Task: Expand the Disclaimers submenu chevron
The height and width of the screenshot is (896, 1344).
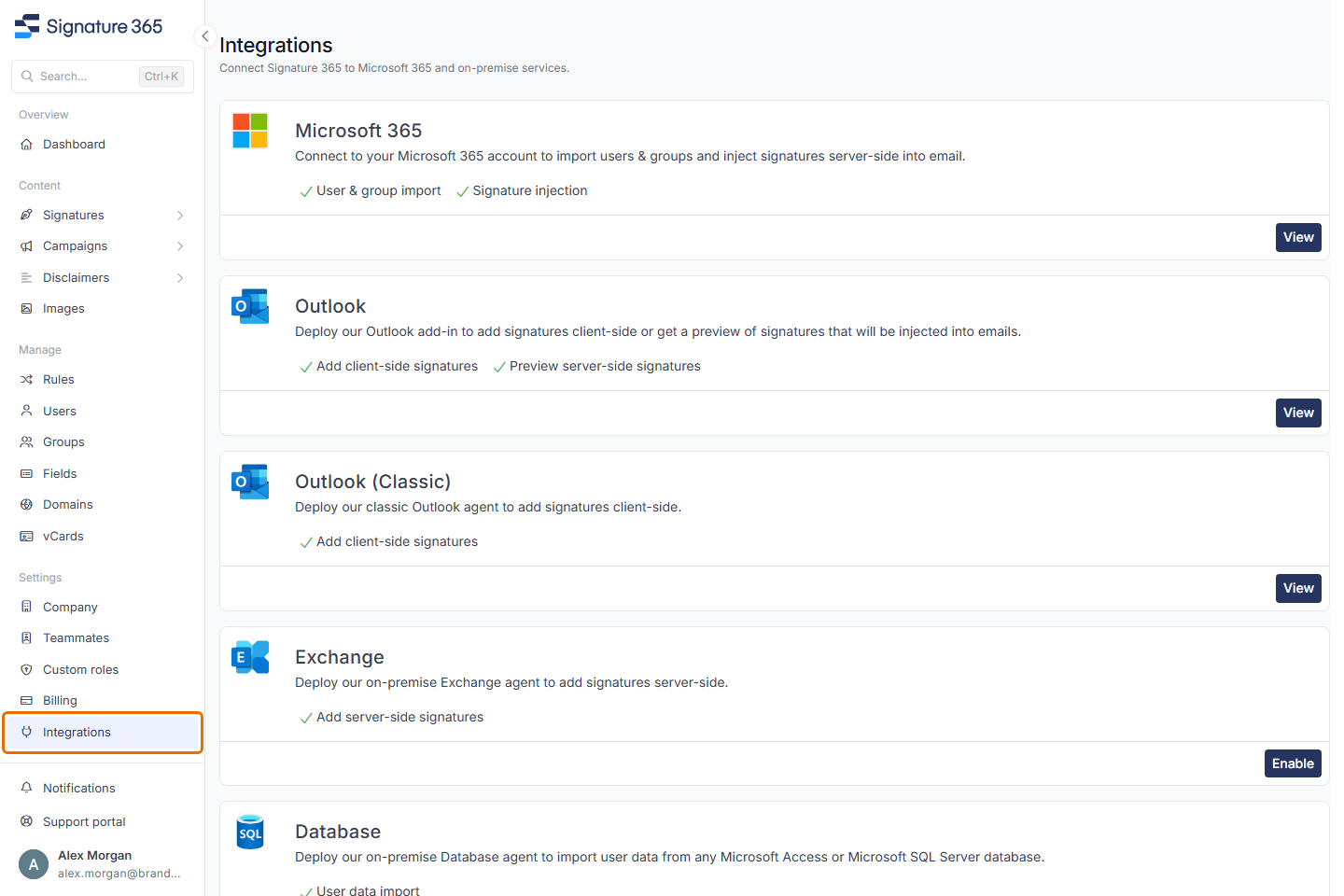Action: [180, 278]
